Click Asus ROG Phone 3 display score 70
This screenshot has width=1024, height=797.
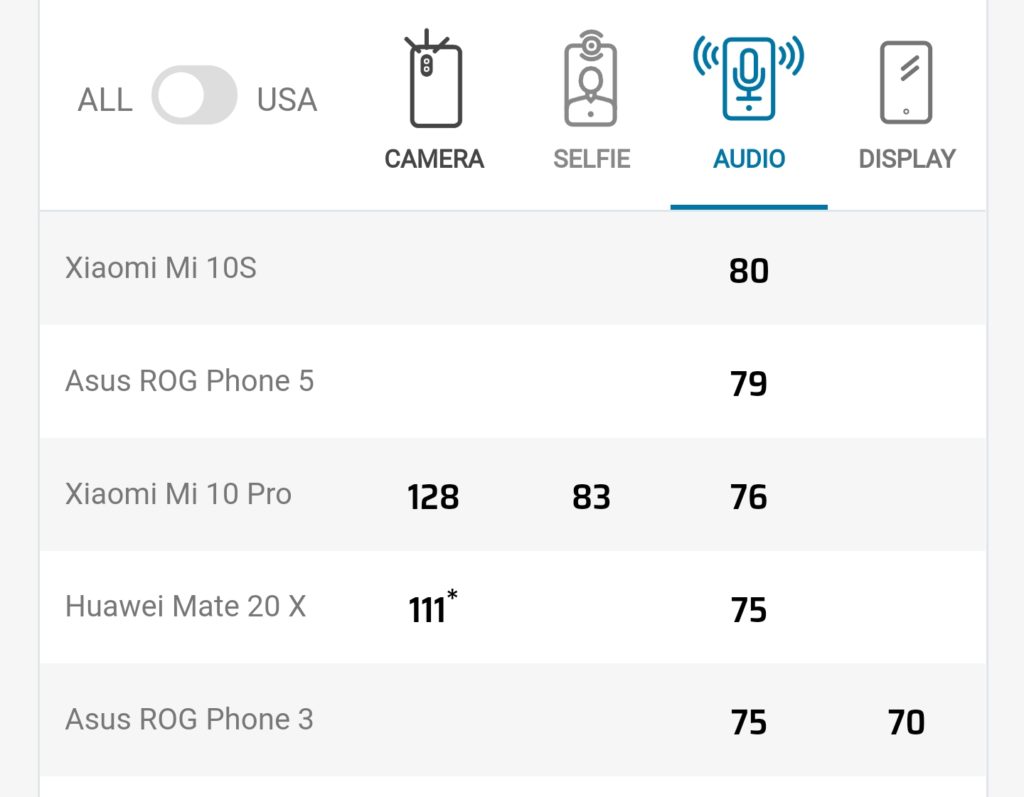906,722
